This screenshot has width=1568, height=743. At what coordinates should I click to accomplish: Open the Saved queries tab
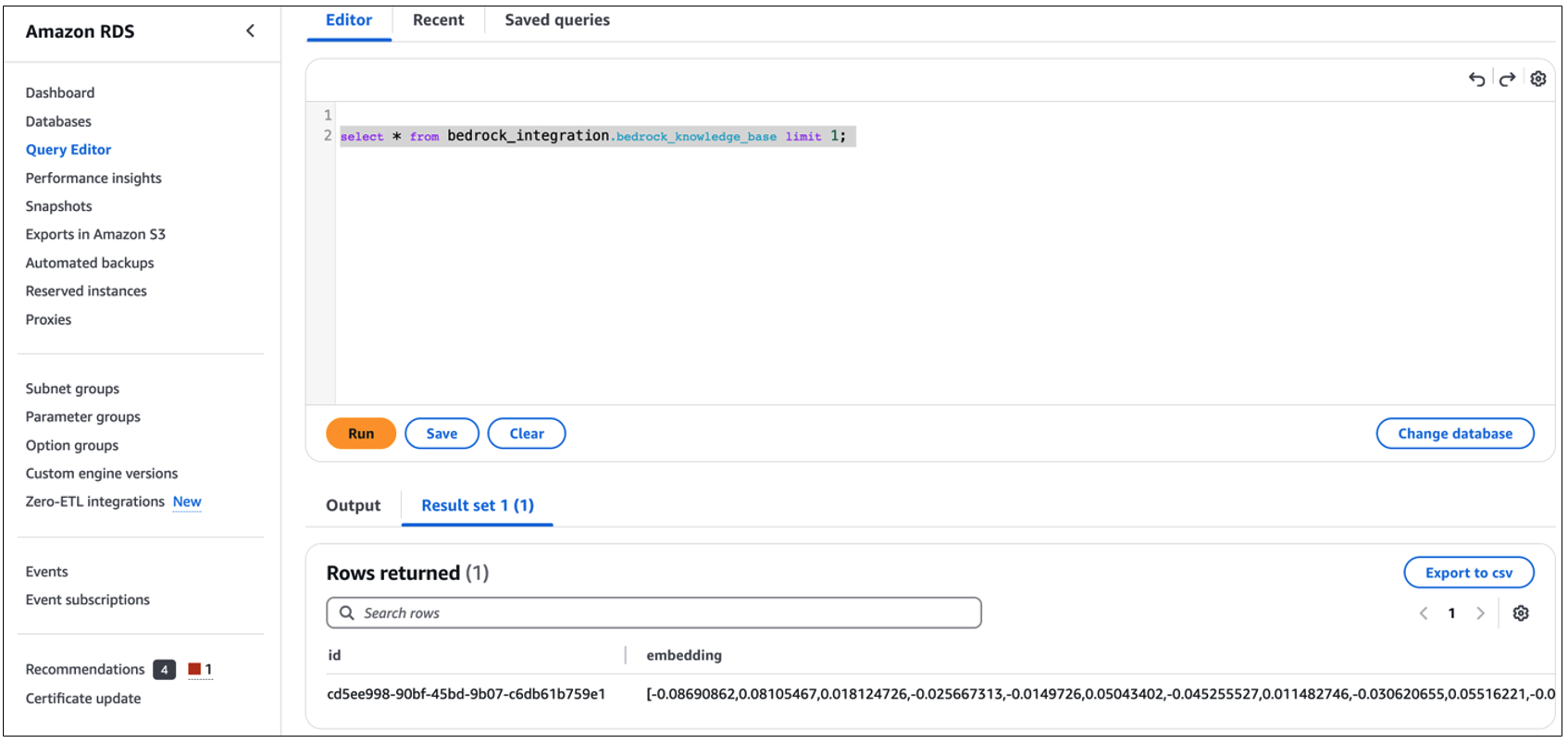coord(557,20)
